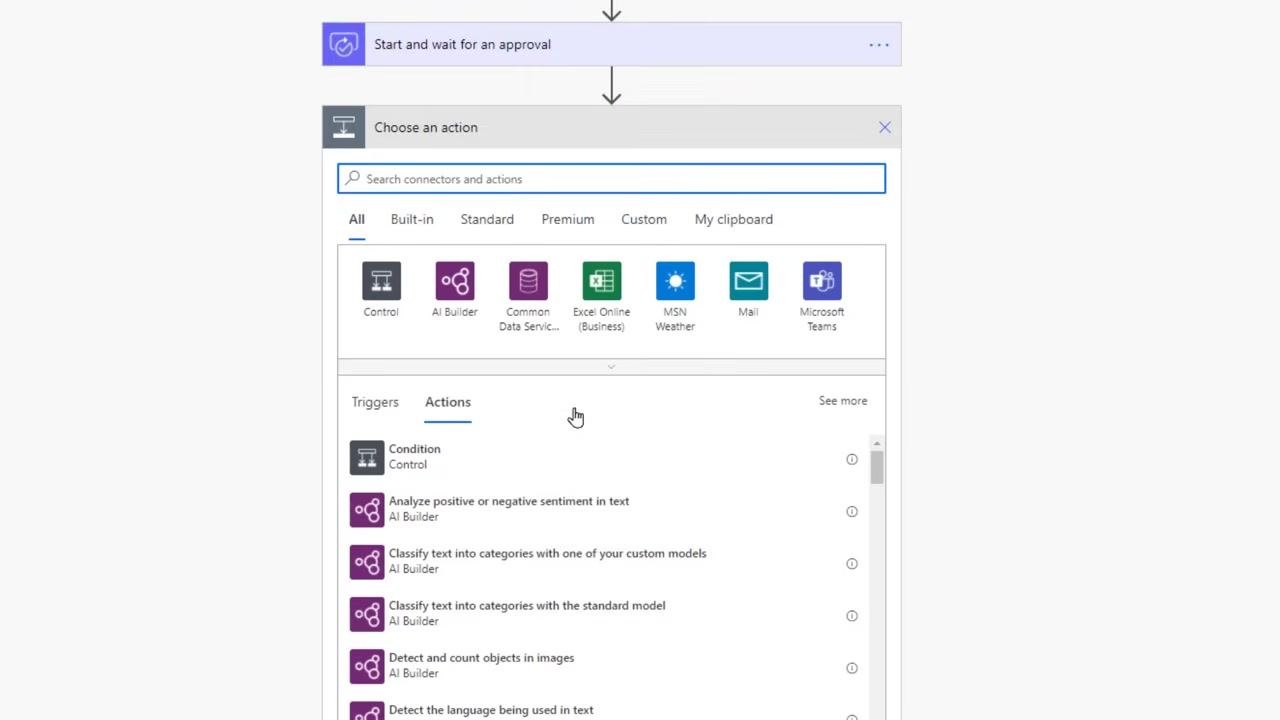Select the Control connector icon
The height and width of the screenshot is (720, 1280).
(381, 281)
